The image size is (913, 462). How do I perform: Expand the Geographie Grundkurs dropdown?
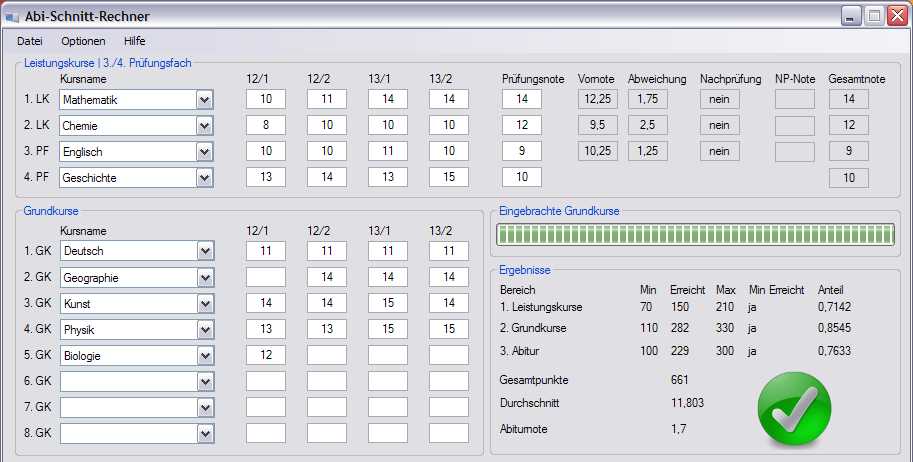pos(205,278)
